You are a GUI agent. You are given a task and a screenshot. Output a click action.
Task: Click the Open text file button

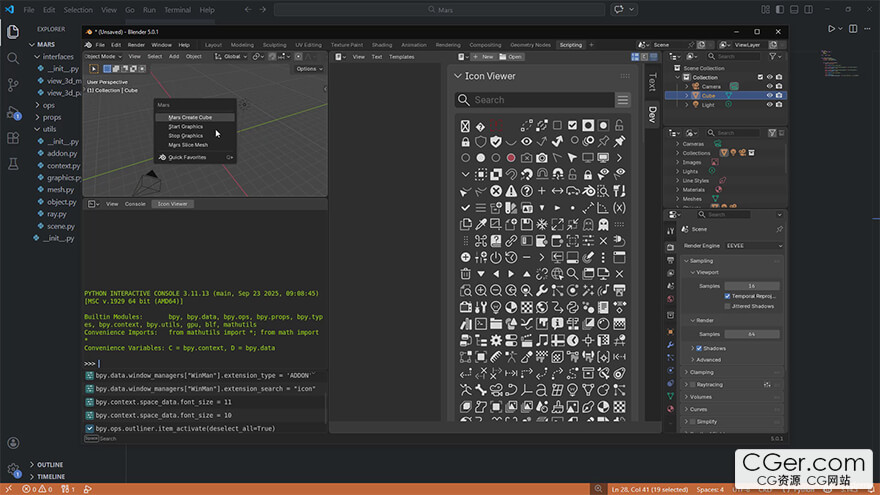point(513,57)
